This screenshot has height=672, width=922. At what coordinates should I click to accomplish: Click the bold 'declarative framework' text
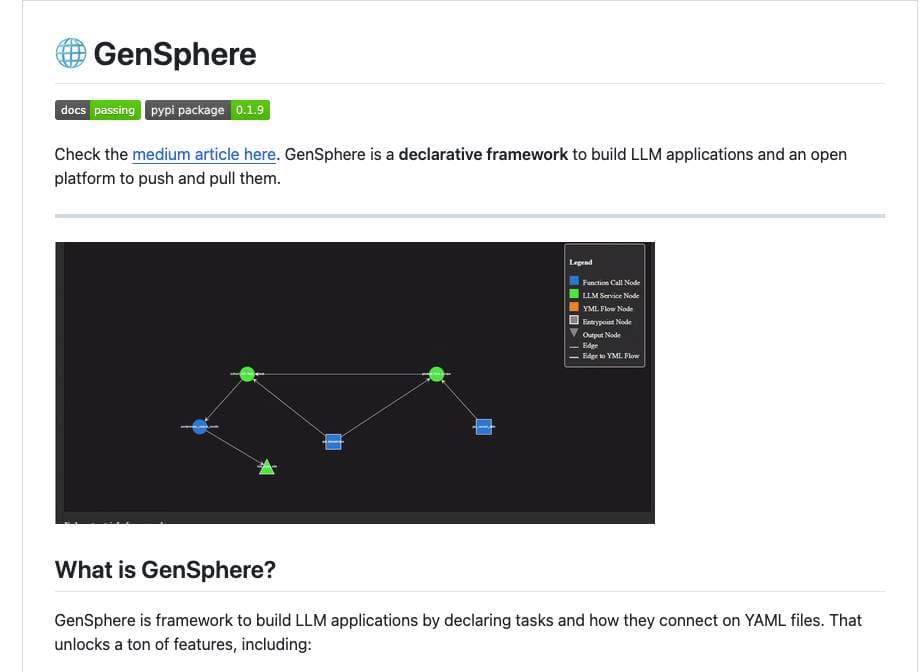(x=483, y=154)
